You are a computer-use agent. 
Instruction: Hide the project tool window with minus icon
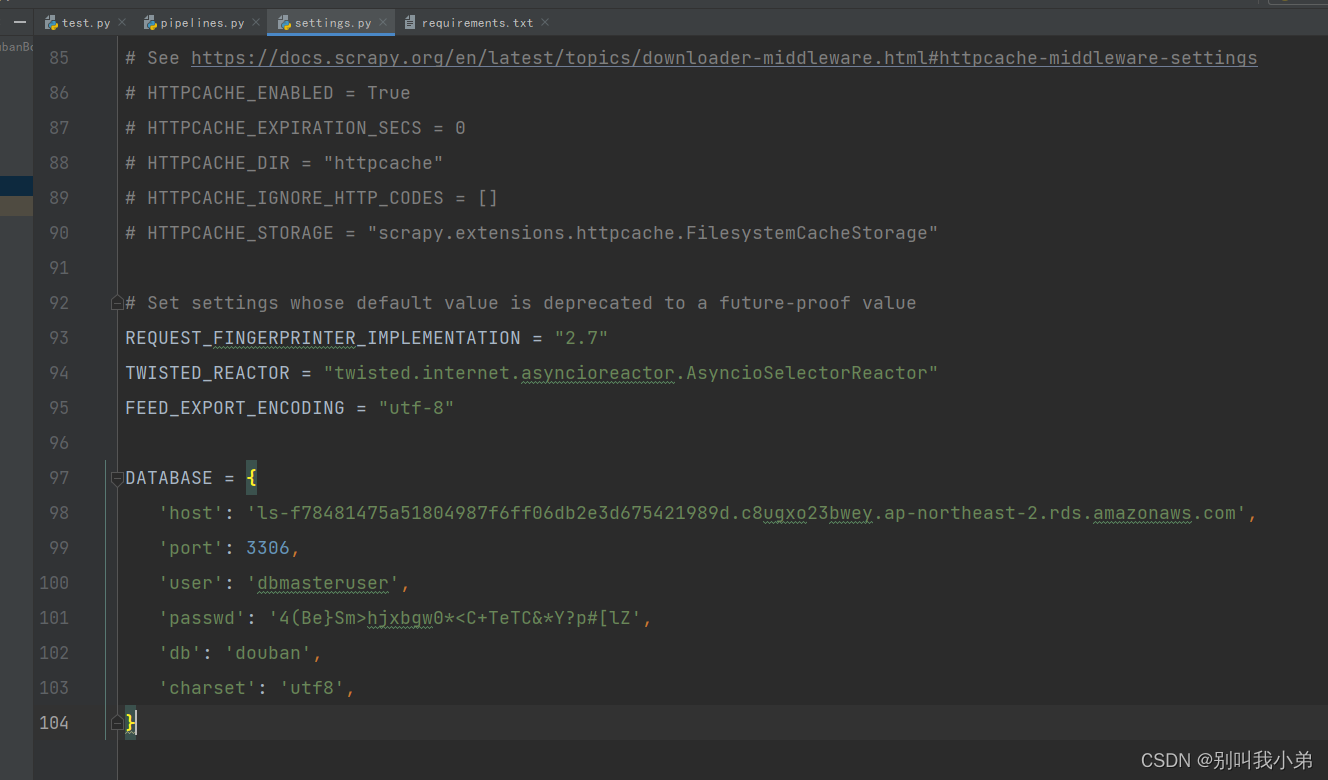click(19, 22)
